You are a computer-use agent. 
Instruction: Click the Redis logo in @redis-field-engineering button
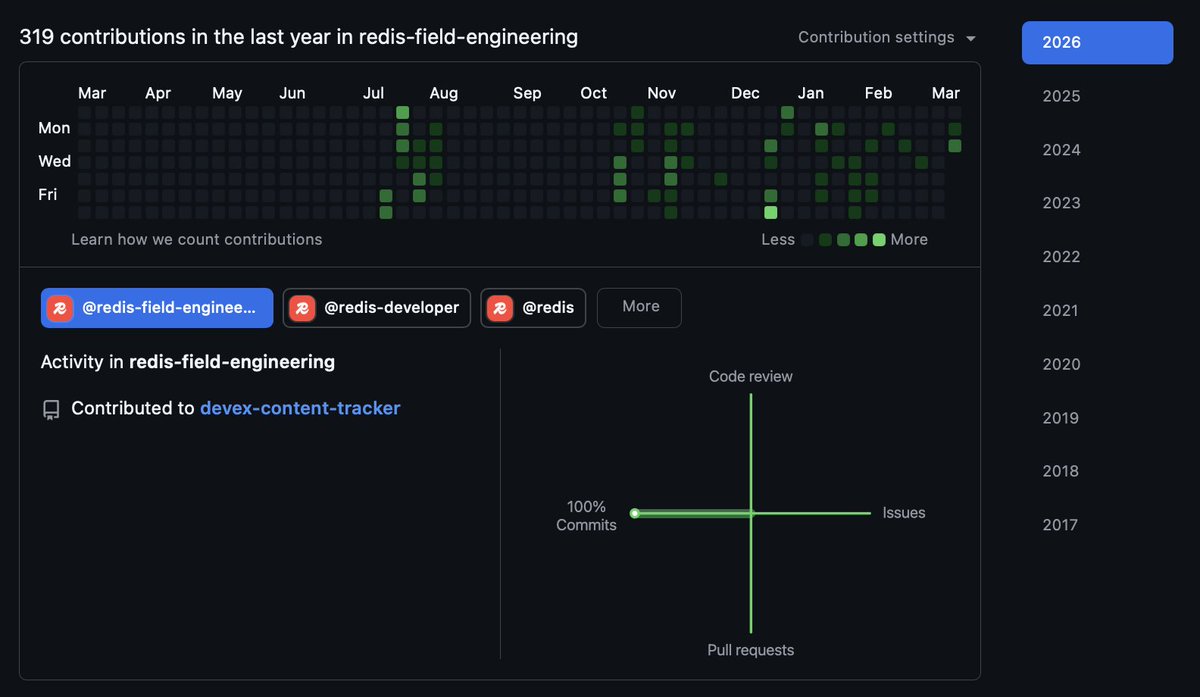point(61,308)
